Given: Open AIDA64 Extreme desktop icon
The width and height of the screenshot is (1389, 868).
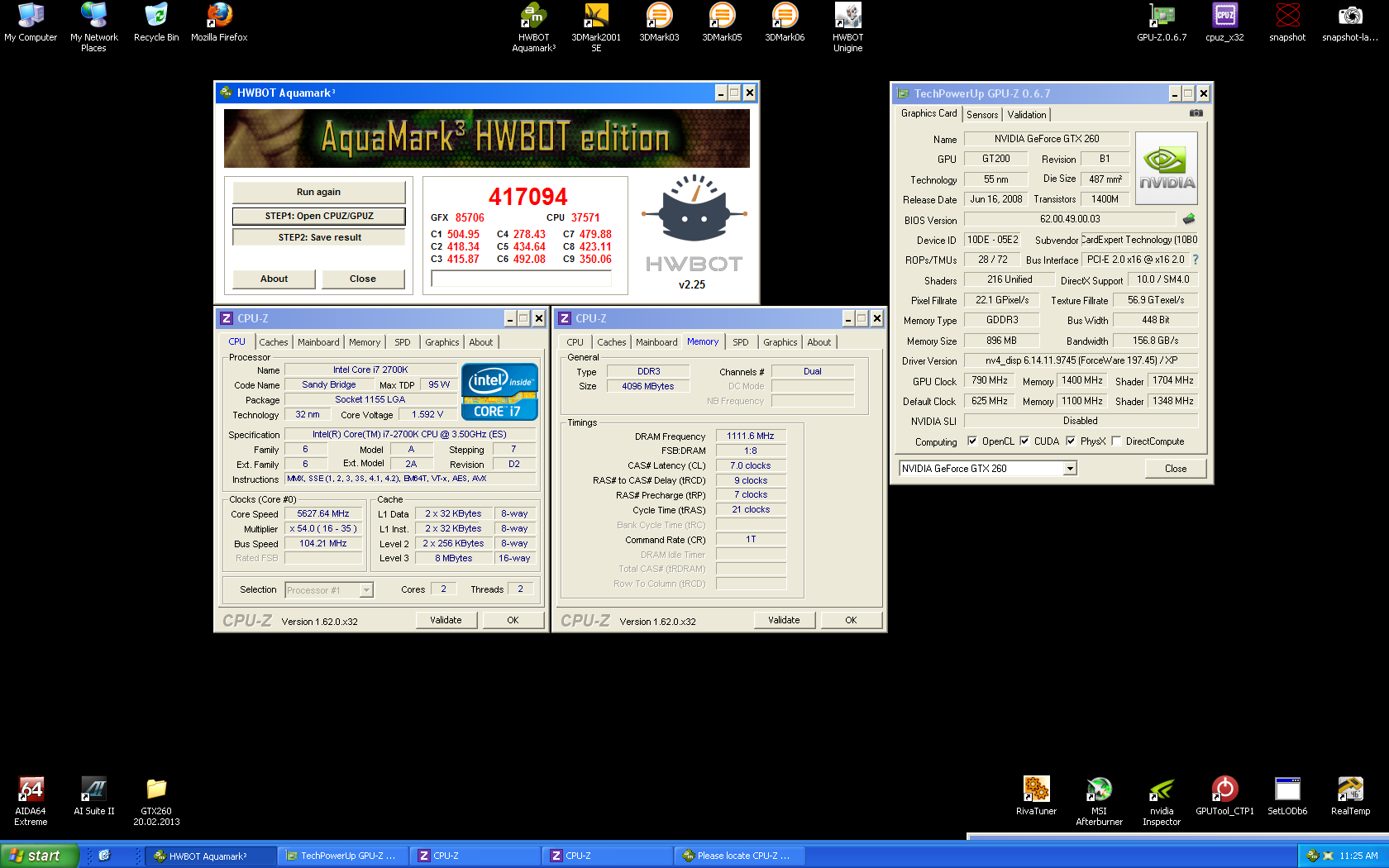Looking at the screenshot, I should (31, 801).
